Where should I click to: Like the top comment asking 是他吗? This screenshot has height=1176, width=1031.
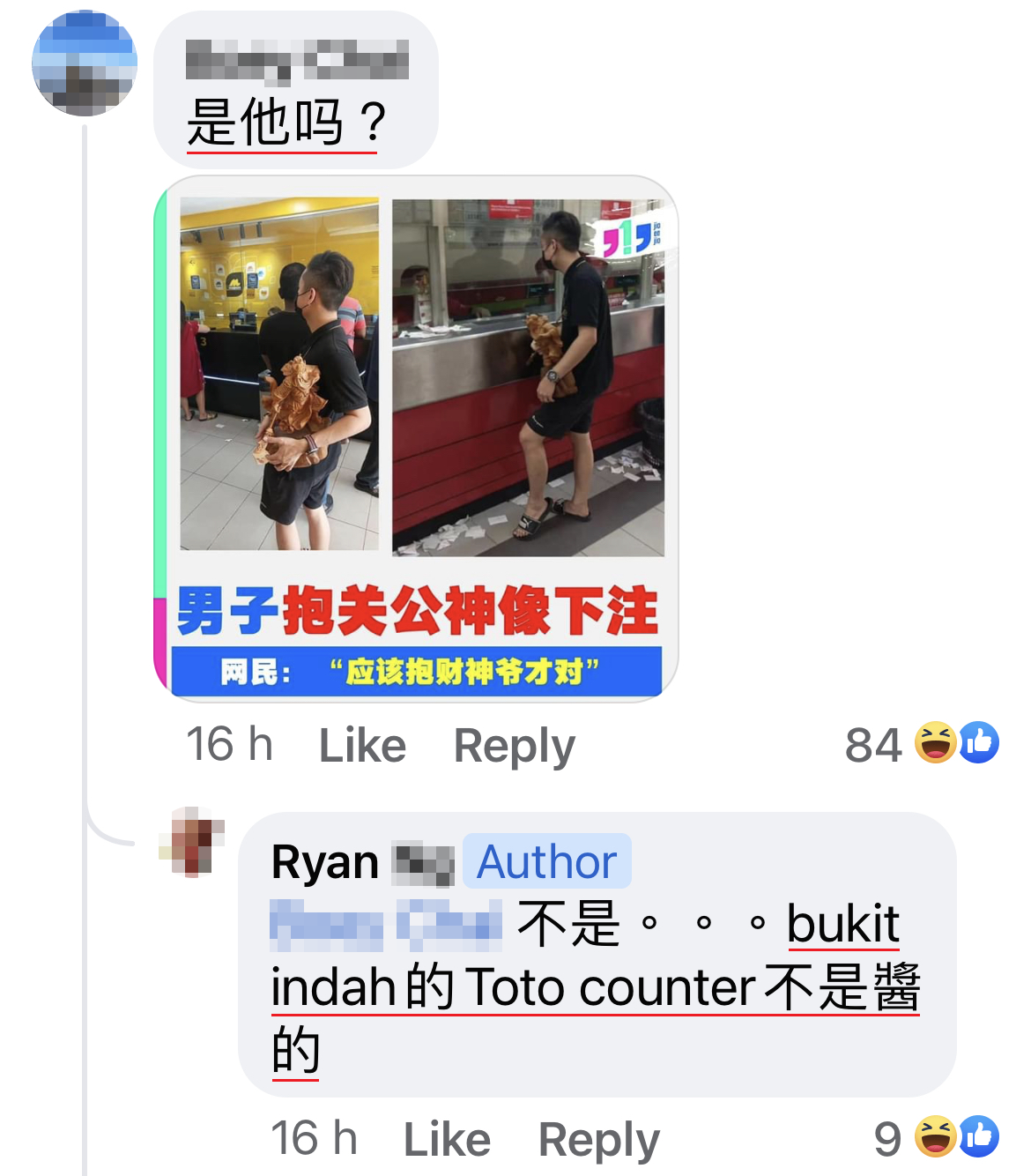362,746
